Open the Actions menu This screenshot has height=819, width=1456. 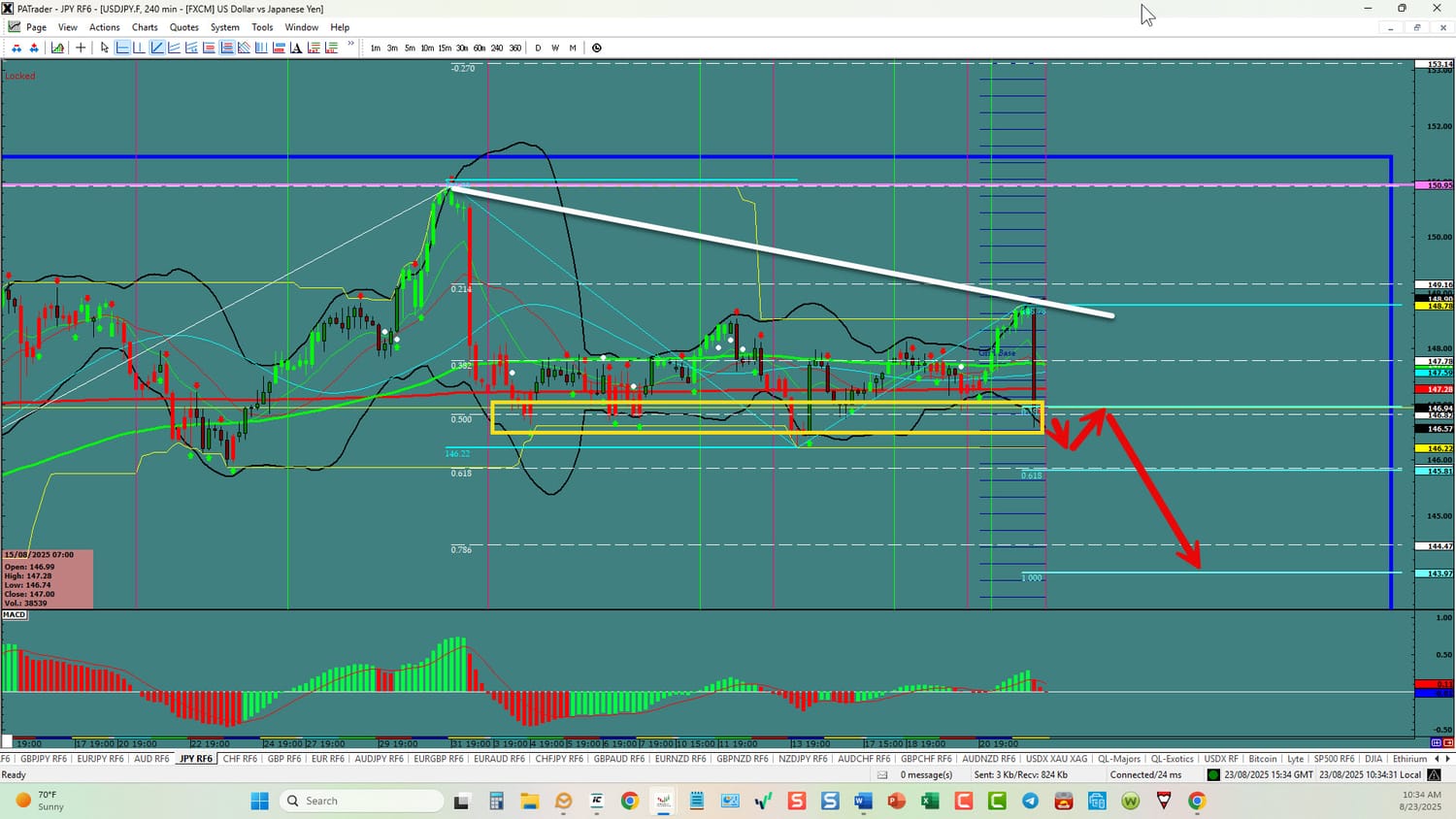[x=105, y=27]
